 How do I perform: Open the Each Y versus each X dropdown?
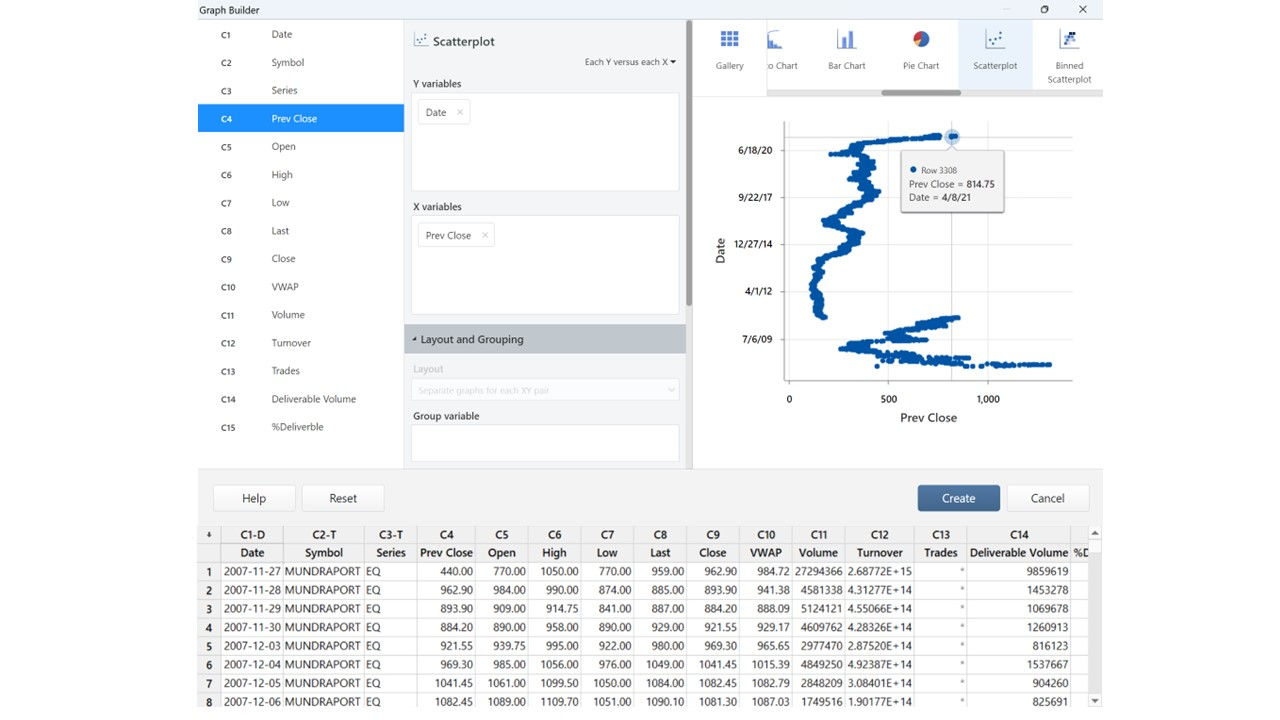628,62
